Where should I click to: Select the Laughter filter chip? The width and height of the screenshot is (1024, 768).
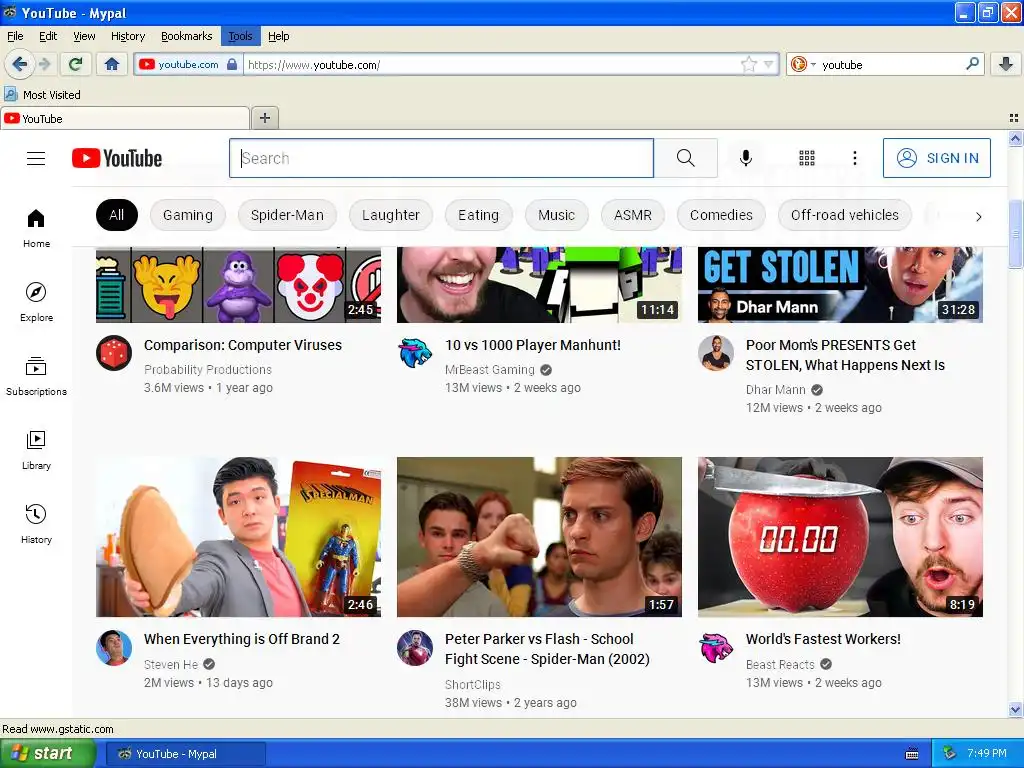(391, 215)
